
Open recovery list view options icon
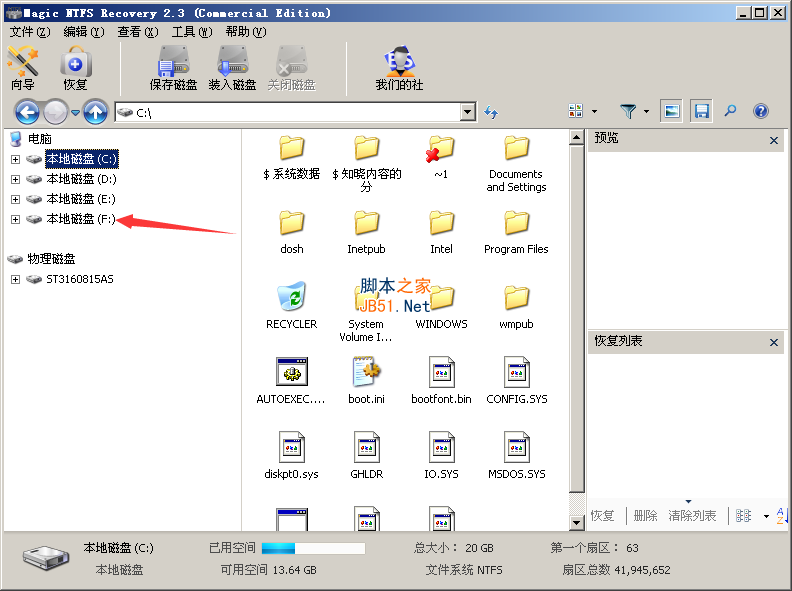pyautogui.click(x=743, y=516)
